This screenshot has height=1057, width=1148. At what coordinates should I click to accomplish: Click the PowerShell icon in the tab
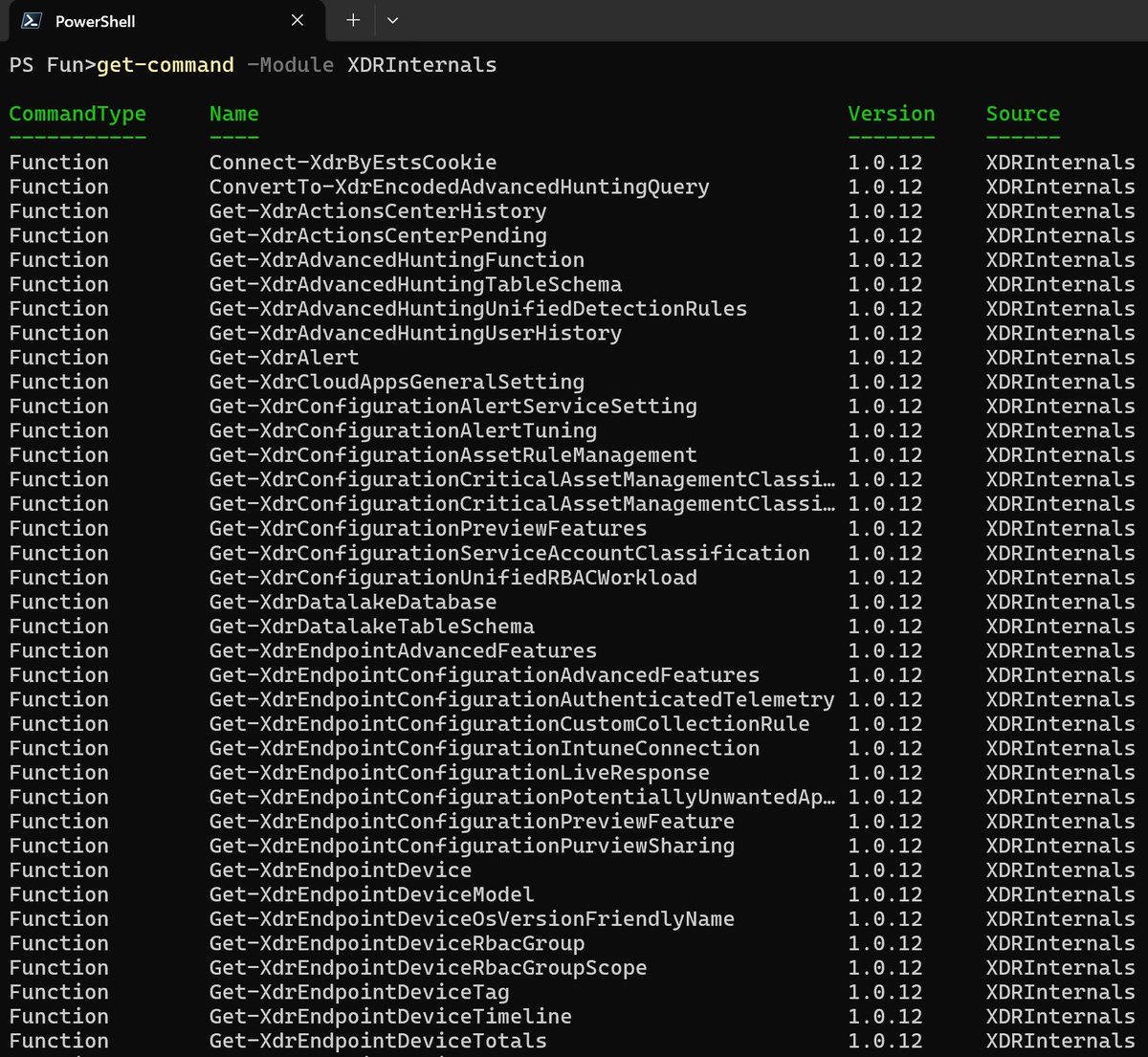(32, 20)
